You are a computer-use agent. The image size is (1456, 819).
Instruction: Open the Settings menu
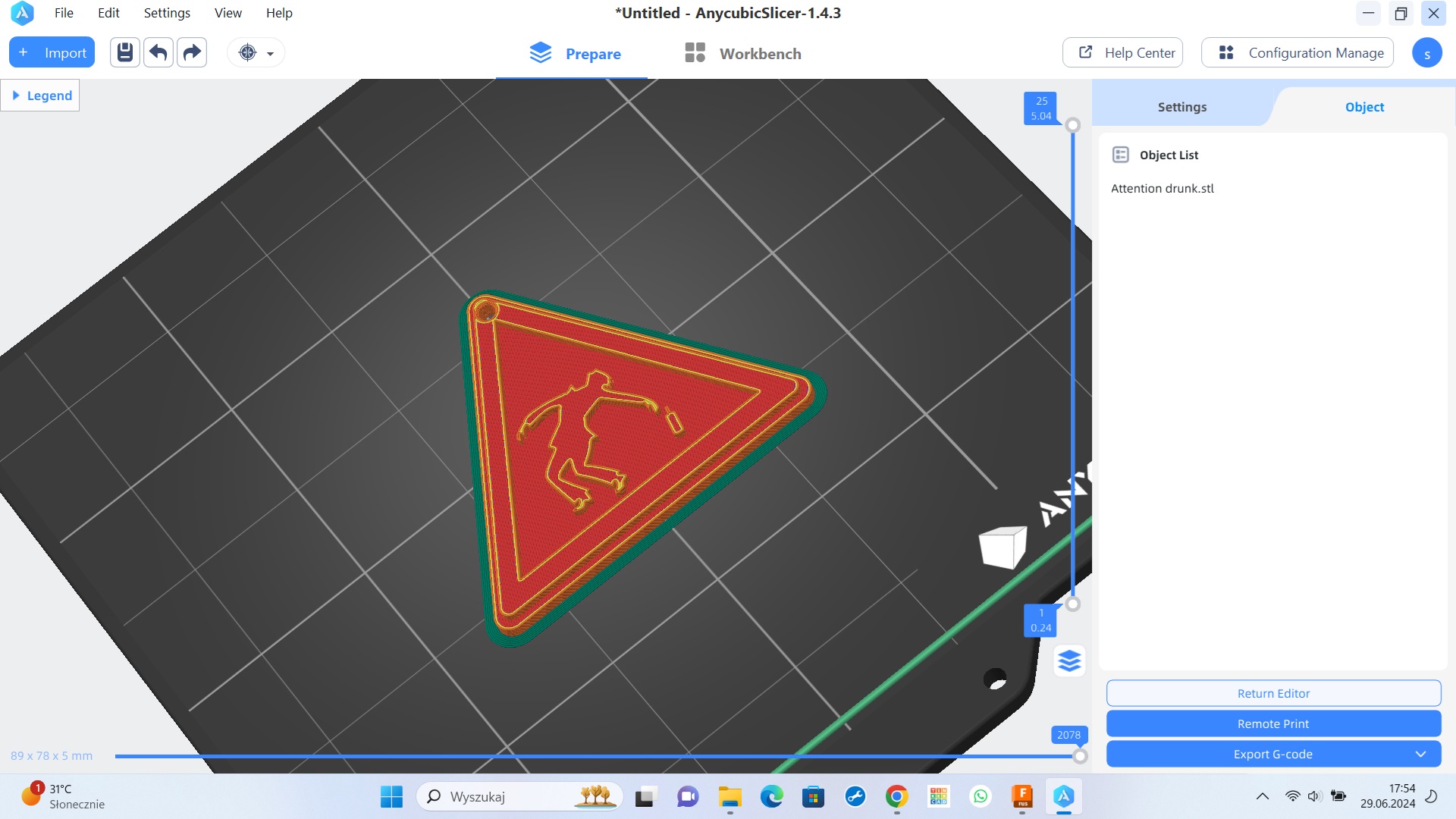point(167,13)
